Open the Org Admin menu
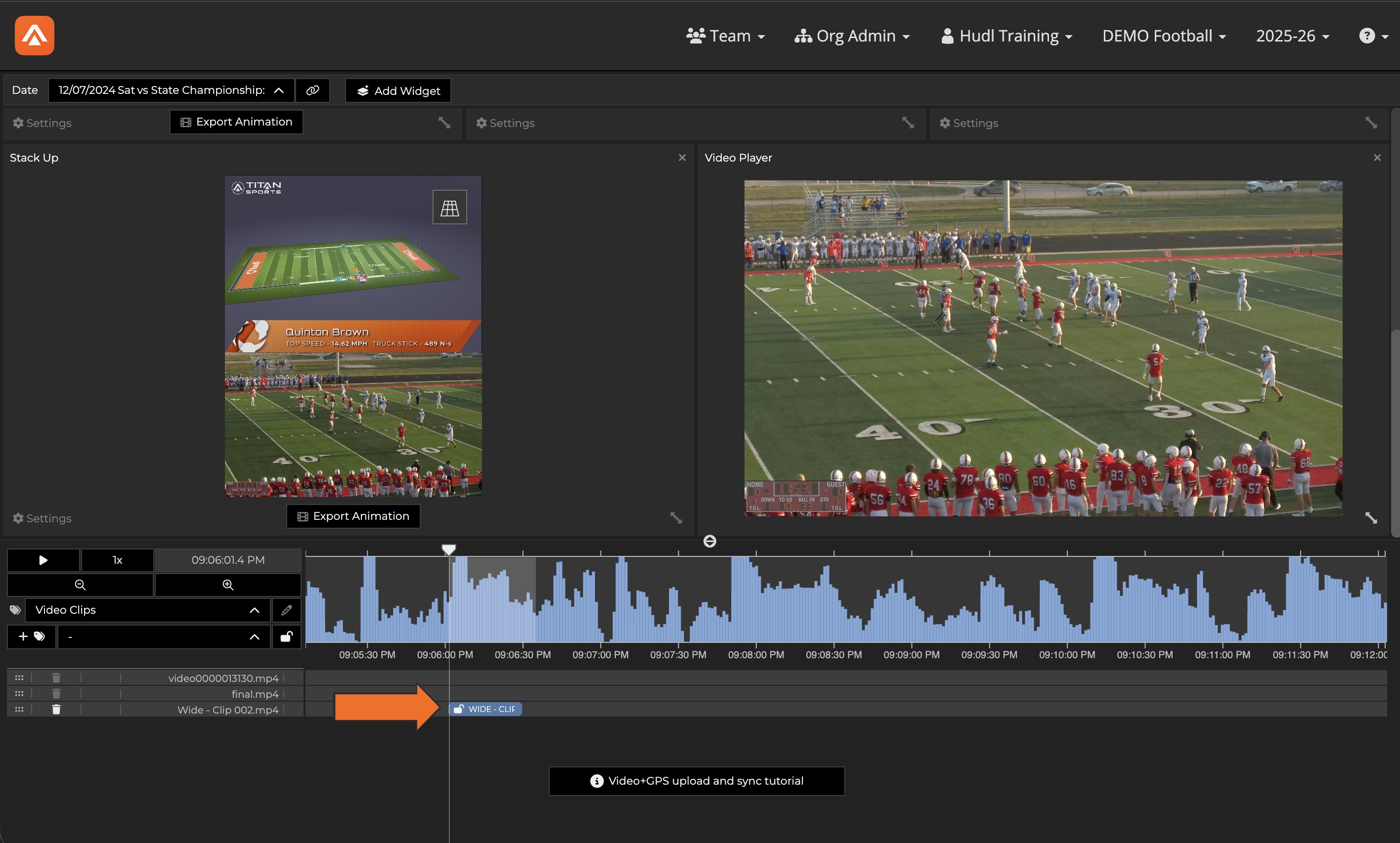This screenshot has height=843, width=1400. pyautogui.click(x=852, y=36)
